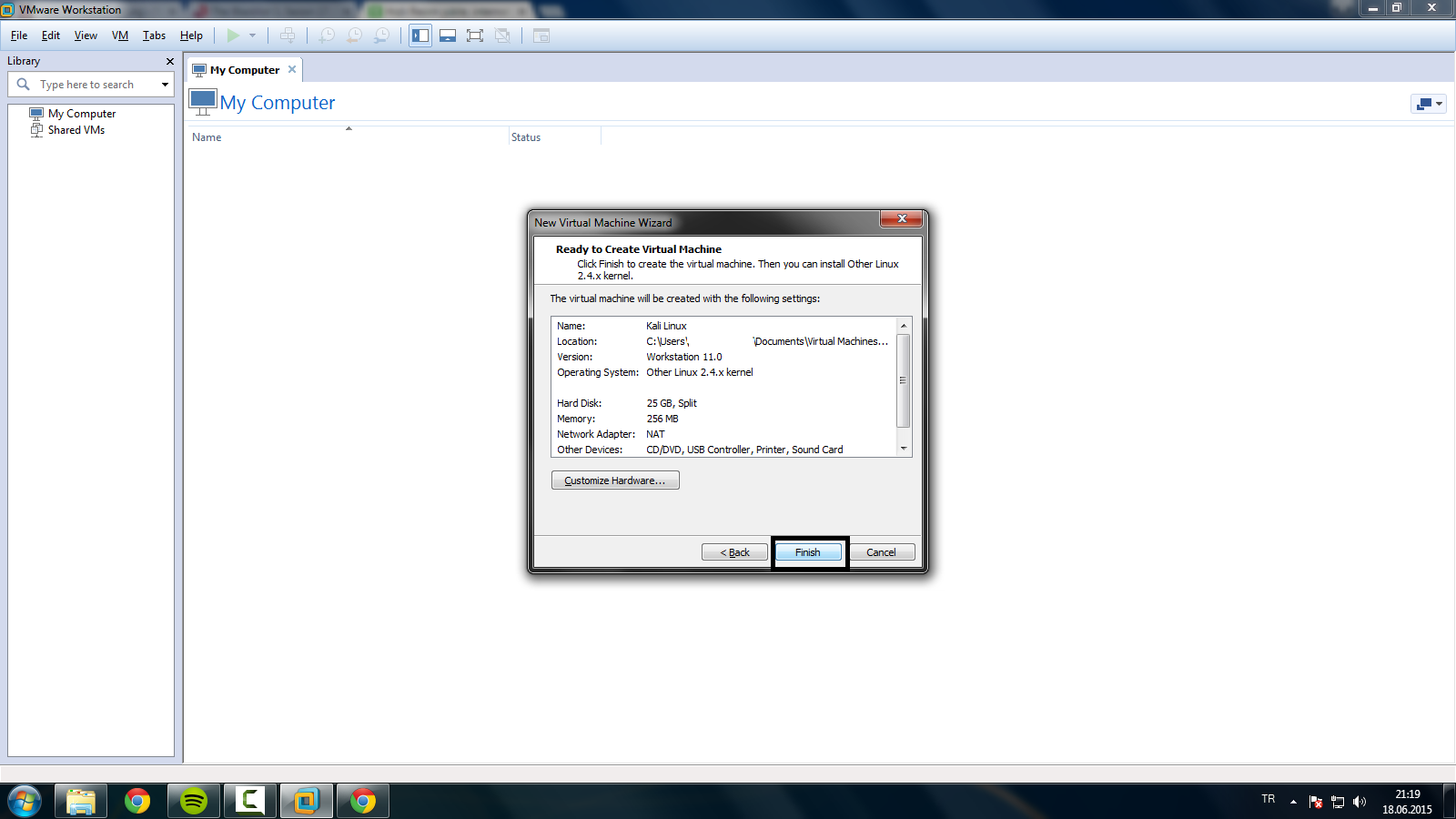Click the 'Workstation 11.0' version value

[x=684, y=357]
